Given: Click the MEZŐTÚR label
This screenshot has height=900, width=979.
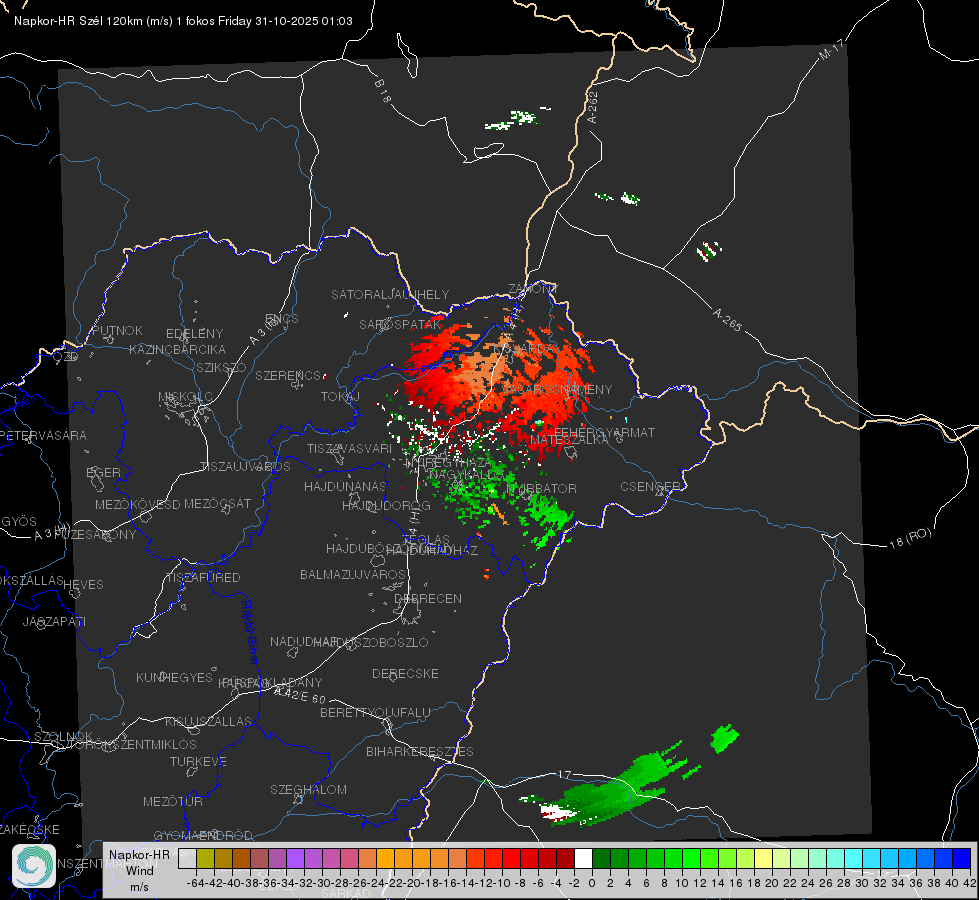Looking at the screenshot, I should (x=173, y=801).
